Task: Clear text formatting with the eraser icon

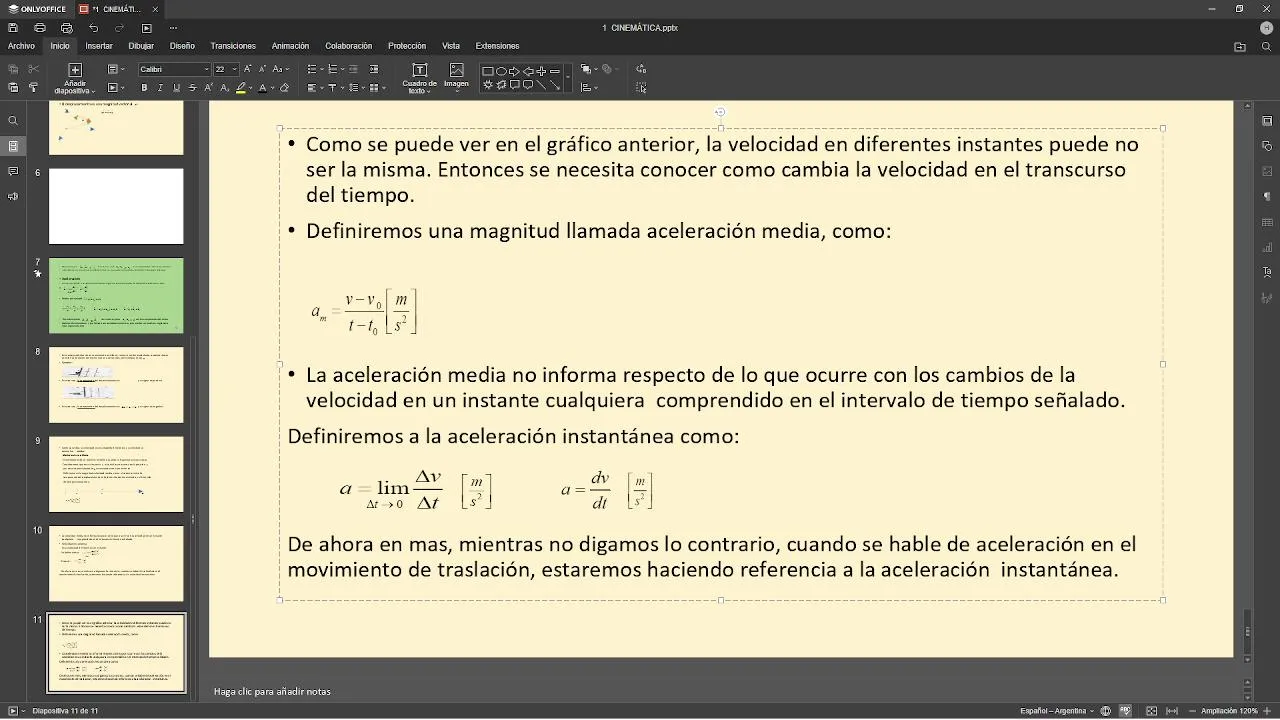Action: (x=284, y=88)
